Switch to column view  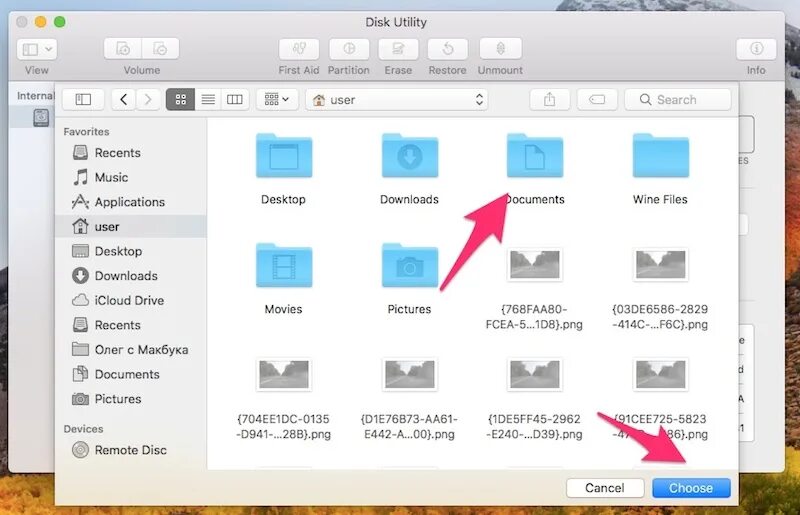click(235, 100)
